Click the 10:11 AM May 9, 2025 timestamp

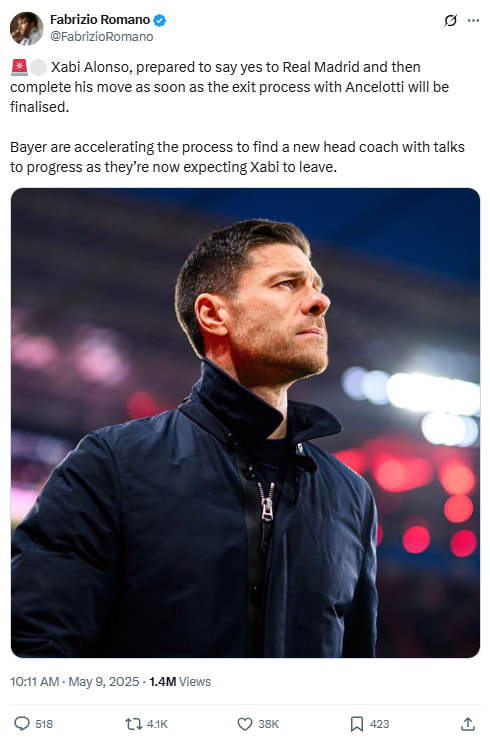click(x=74, y=682)
